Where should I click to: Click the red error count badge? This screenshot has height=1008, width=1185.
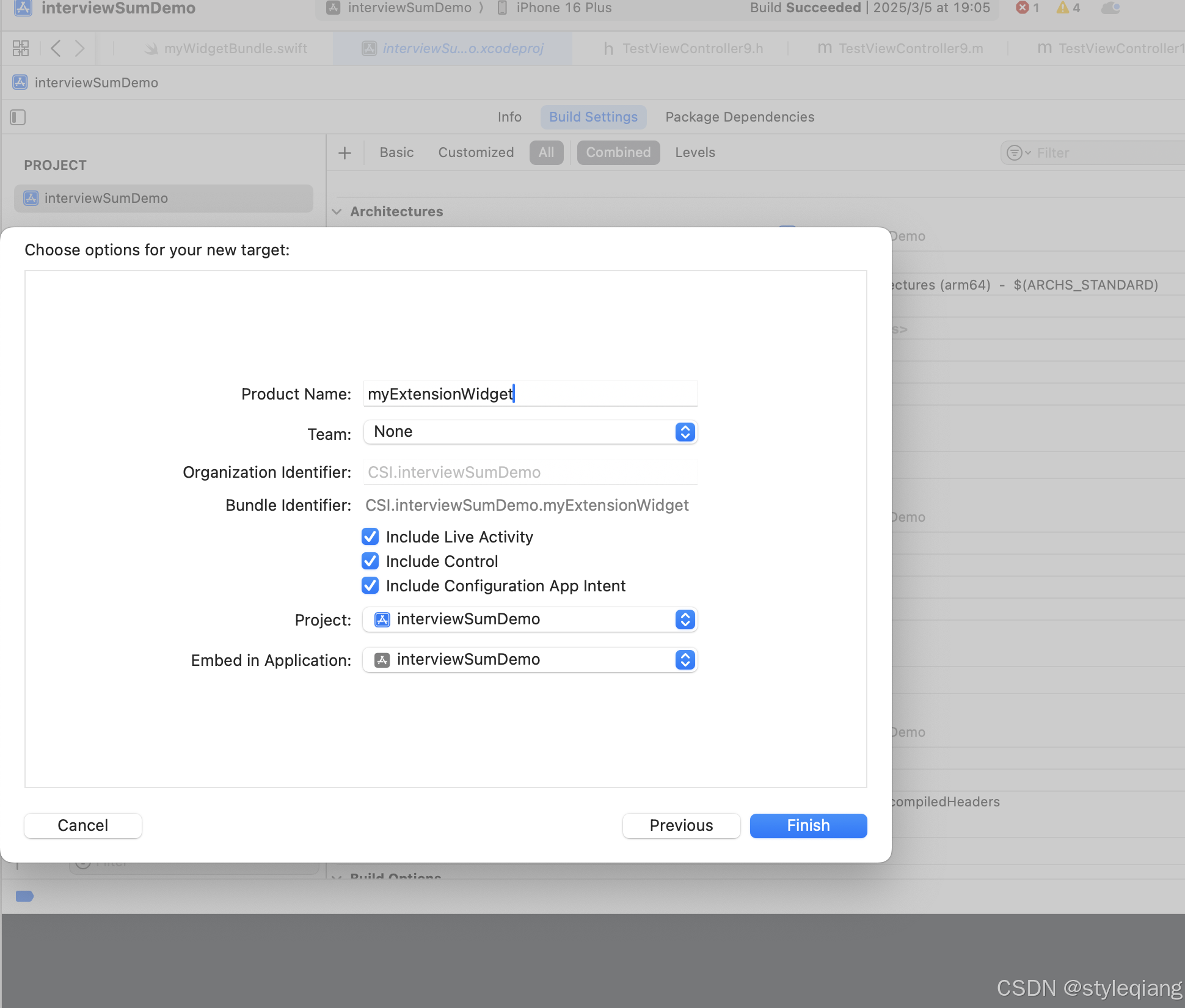point(1027,8)
